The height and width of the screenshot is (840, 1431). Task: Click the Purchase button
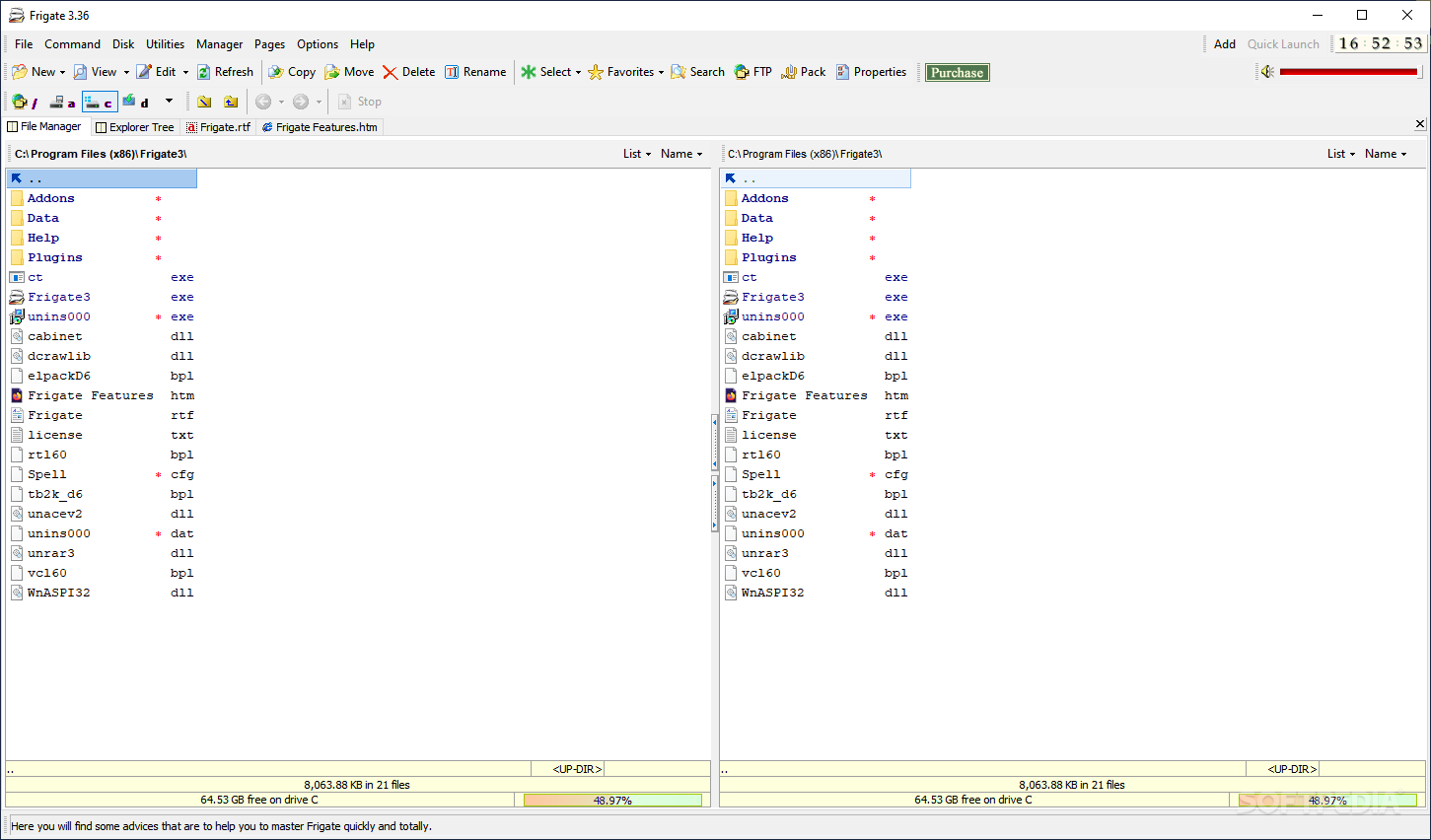click(957, 72)
